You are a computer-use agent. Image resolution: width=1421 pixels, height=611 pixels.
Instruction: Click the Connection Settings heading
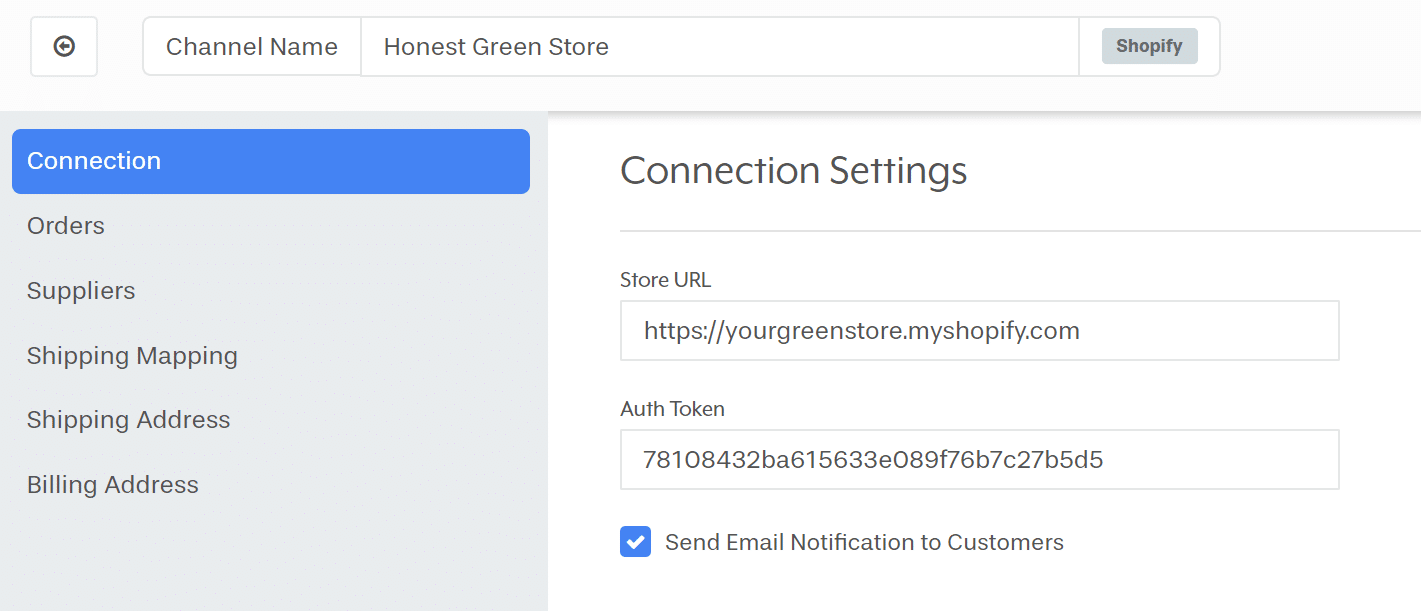click(x=793, y=171)
